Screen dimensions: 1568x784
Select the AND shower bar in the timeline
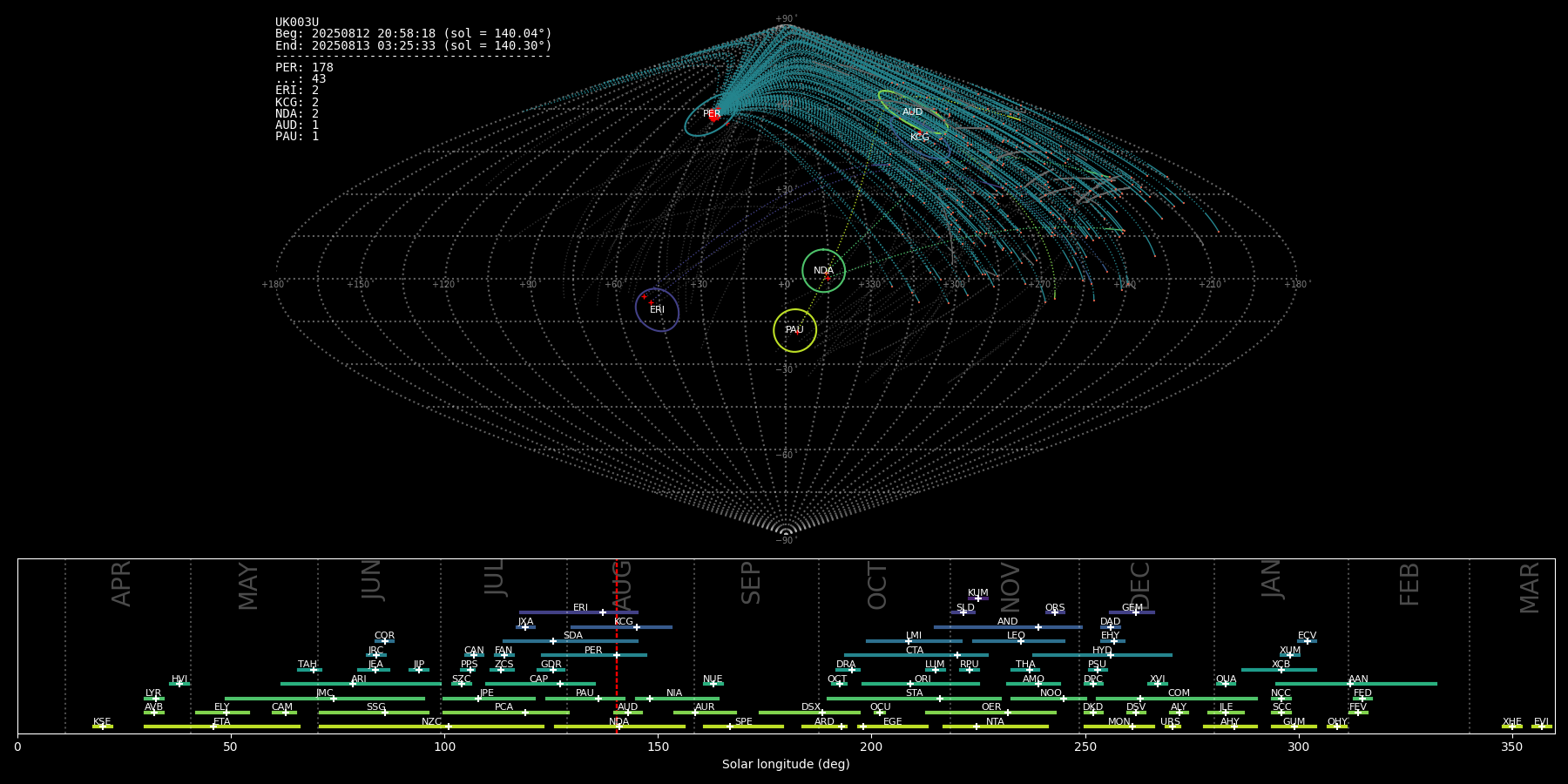tap(1008, 626)
